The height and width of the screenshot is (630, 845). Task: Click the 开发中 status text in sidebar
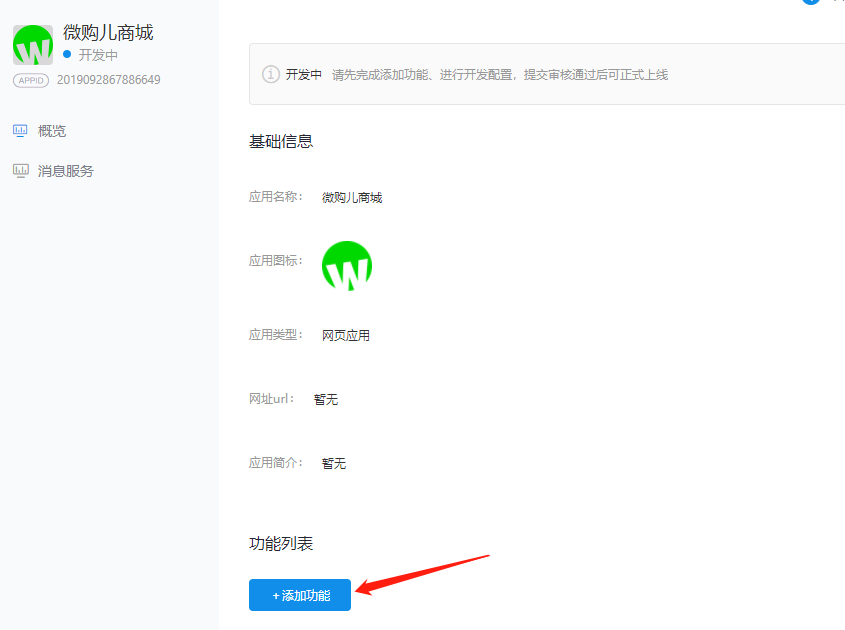click(98, 54)
